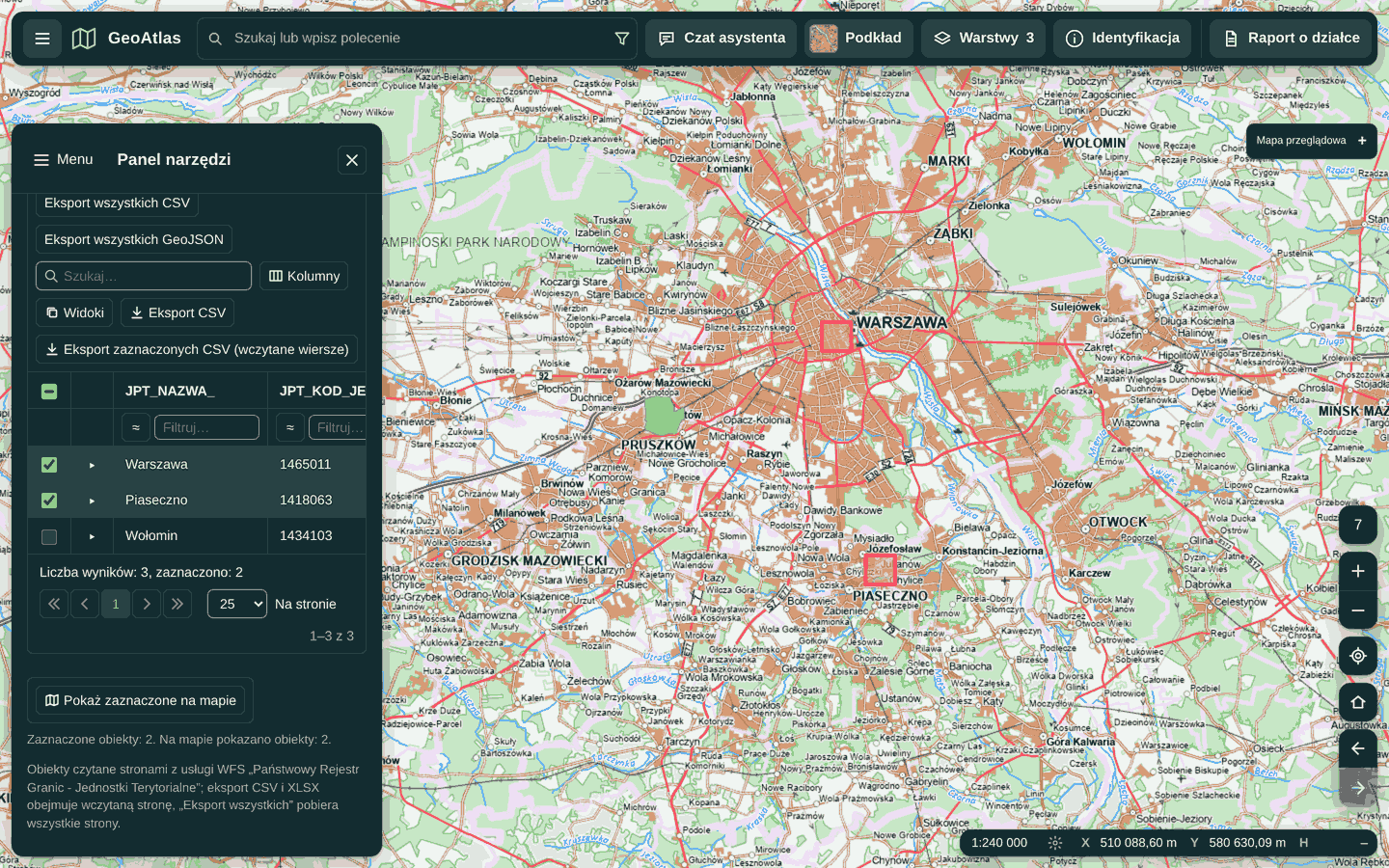Activate the locate-me crosshair button
Image resolution: width=1389 pixels, height=868 pixels.
click(1358, 656)
